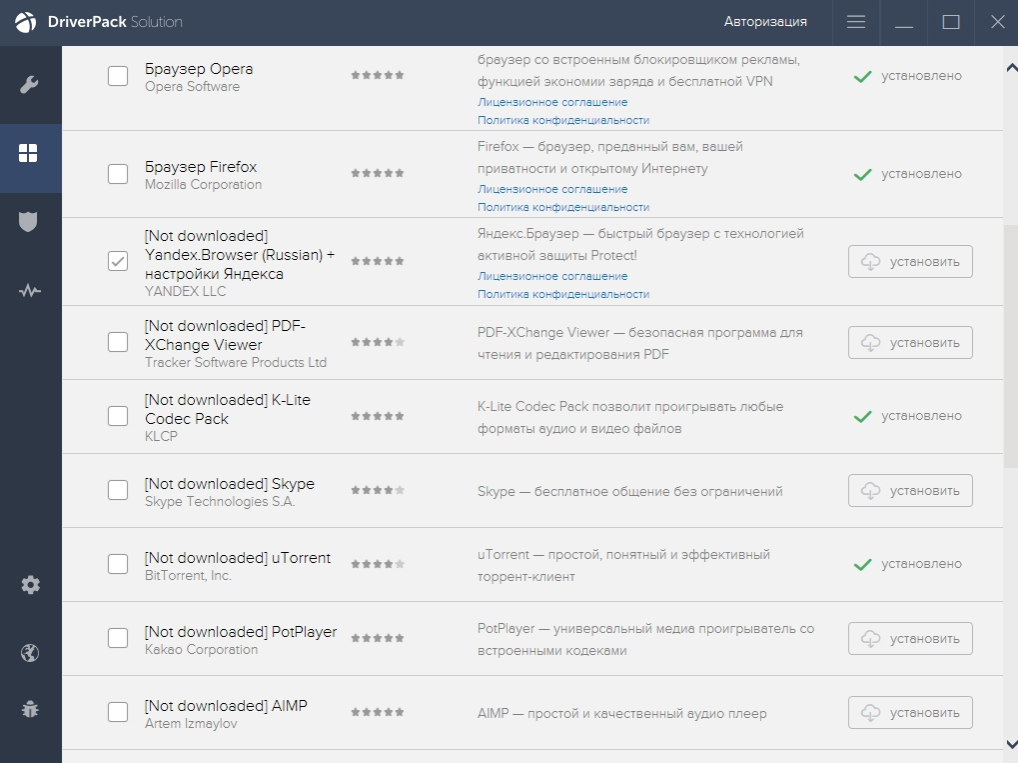Click the DriverPack Solution logo
Viewport: 1018px width, 763px height.
(x=26, y=22)
